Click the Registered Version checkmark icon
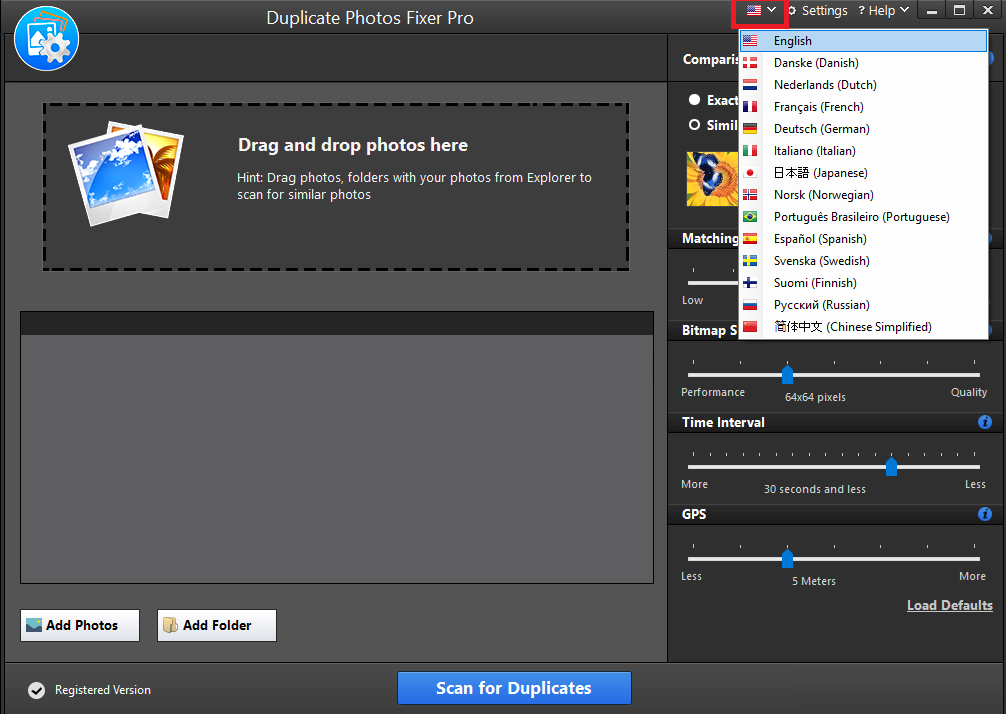Viewport: 1006px width, 714px height. (x=37, y=690)
